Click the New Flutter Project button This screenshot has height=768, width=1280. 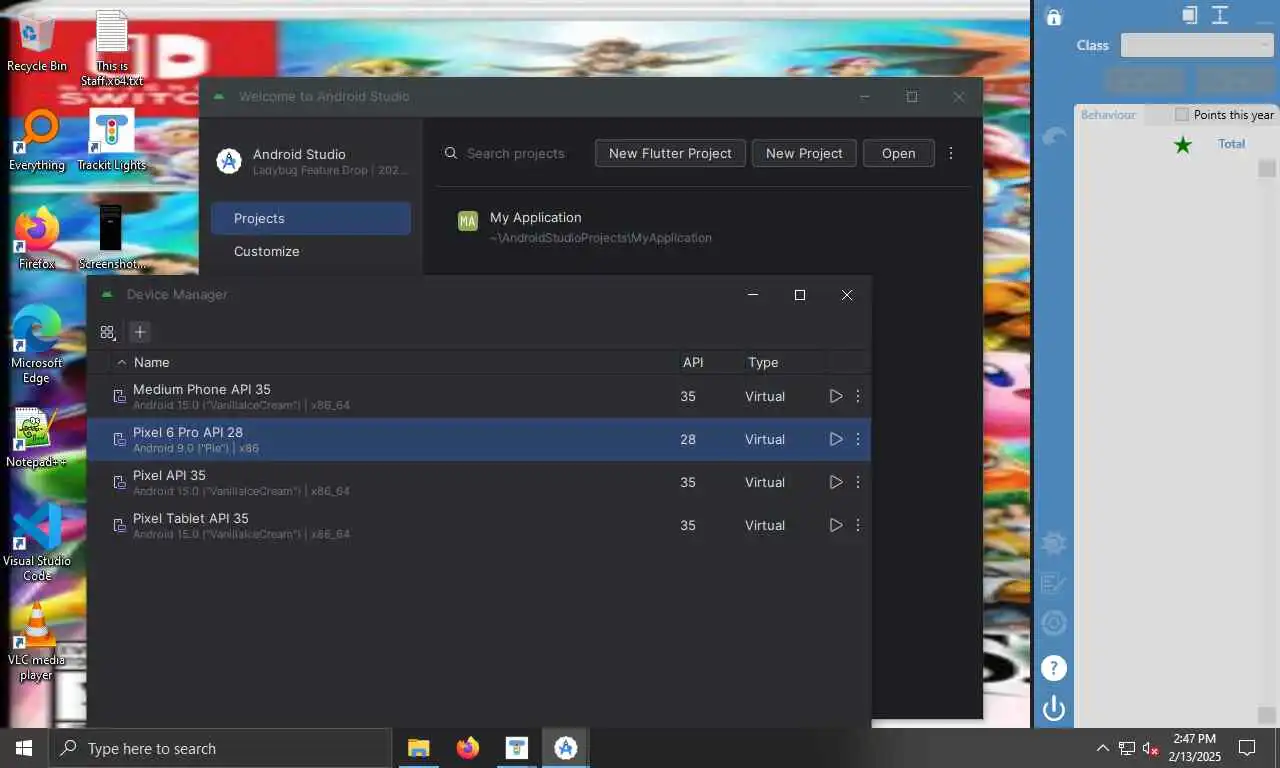pos(670,153)
